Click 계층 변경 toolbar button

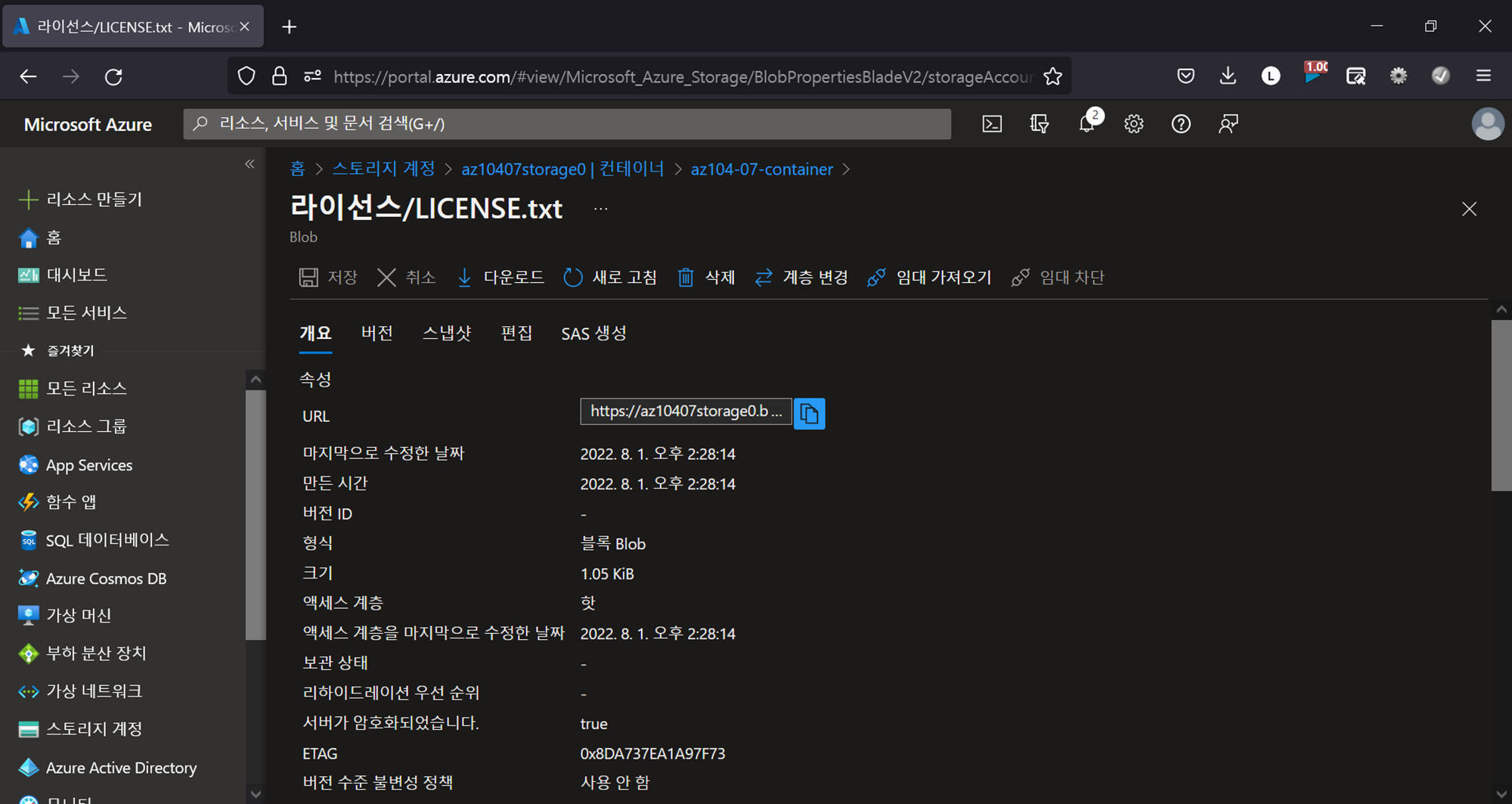pos(801,278)
